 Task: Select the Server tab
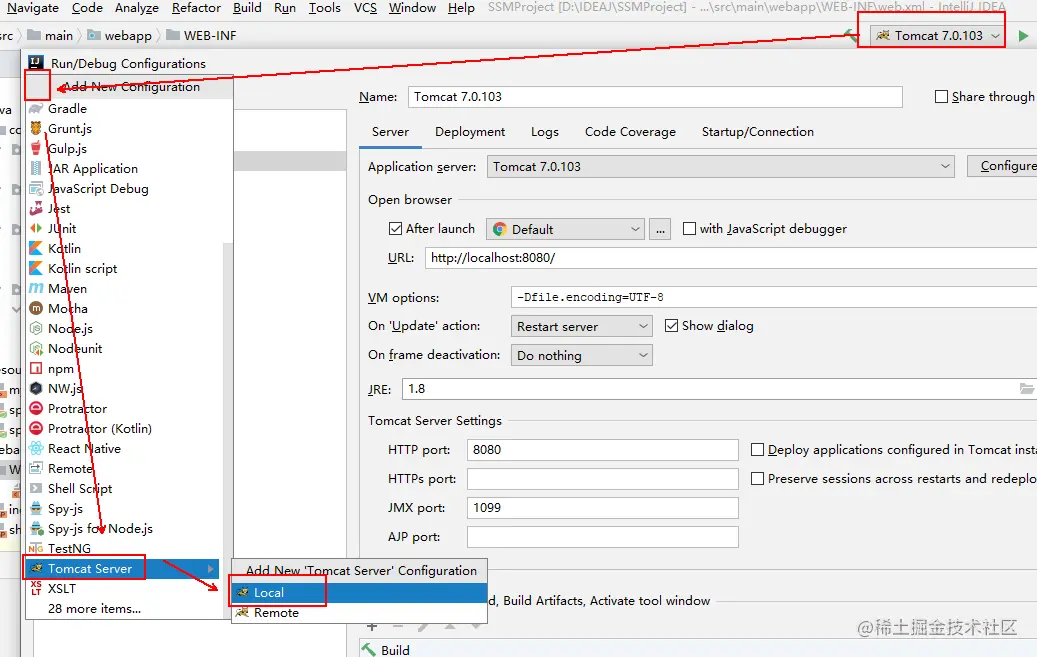tap(390, 132)
